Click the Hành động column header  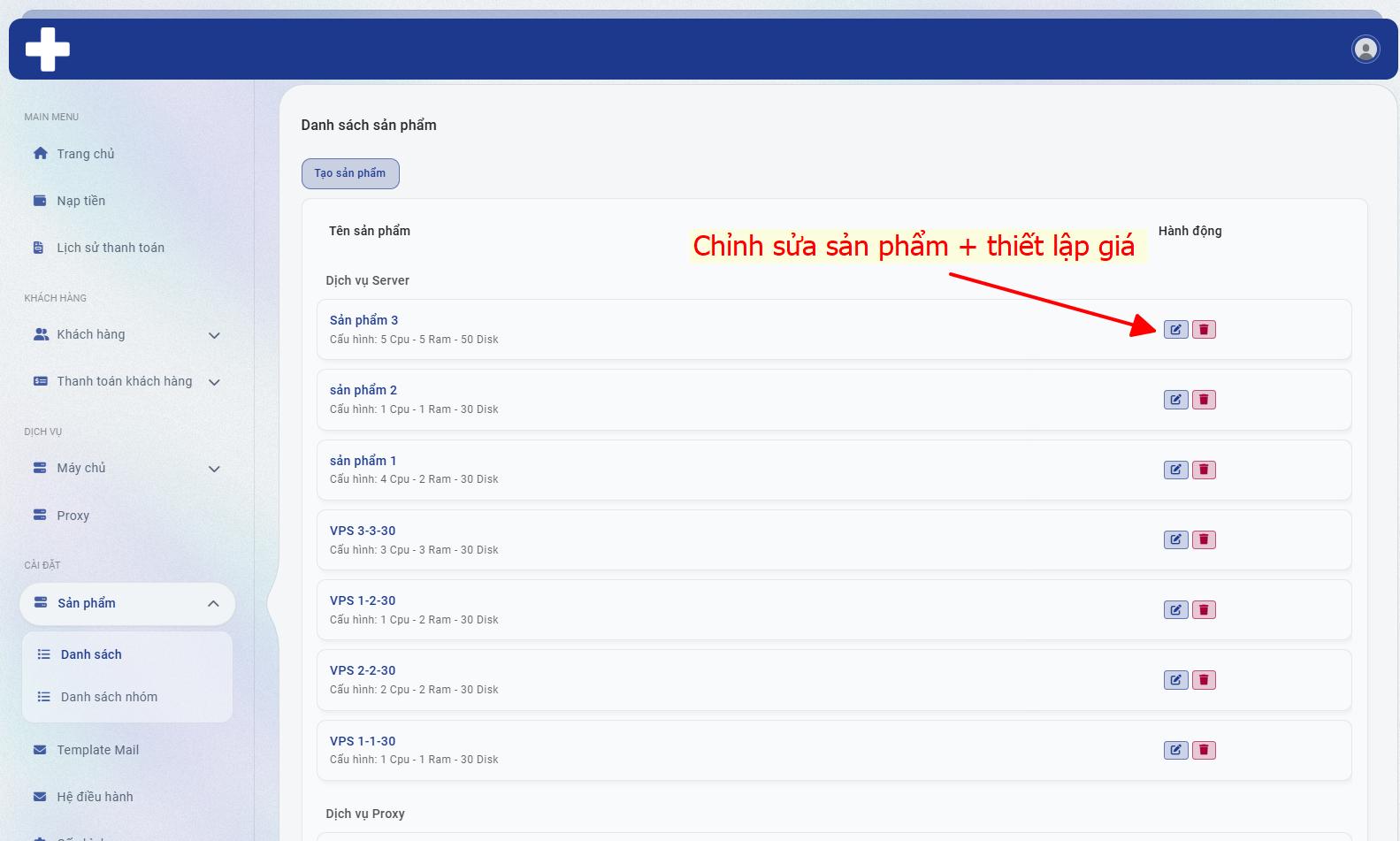pyautogui.click(x=1190, y=231)
